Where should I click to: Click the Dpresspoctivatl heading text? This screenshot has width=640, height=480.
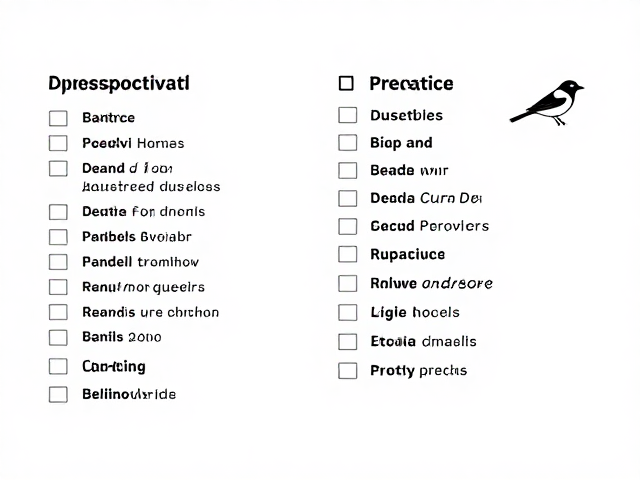(119, 84)
